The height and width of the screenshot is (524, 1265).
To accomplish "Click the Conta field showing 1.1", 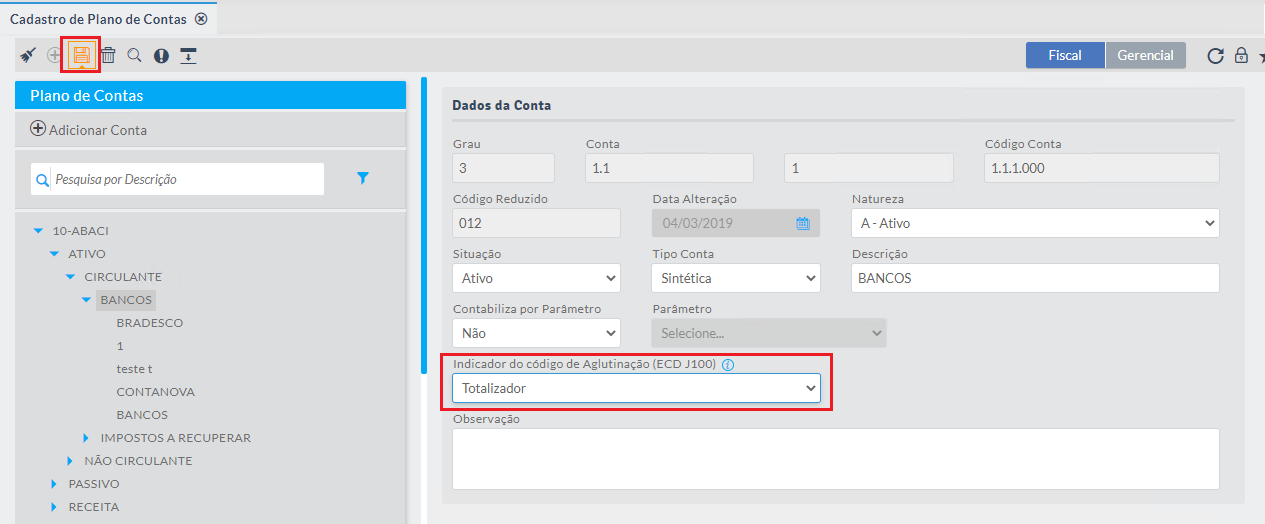I will pyautogui.click(x=669, y=168).
